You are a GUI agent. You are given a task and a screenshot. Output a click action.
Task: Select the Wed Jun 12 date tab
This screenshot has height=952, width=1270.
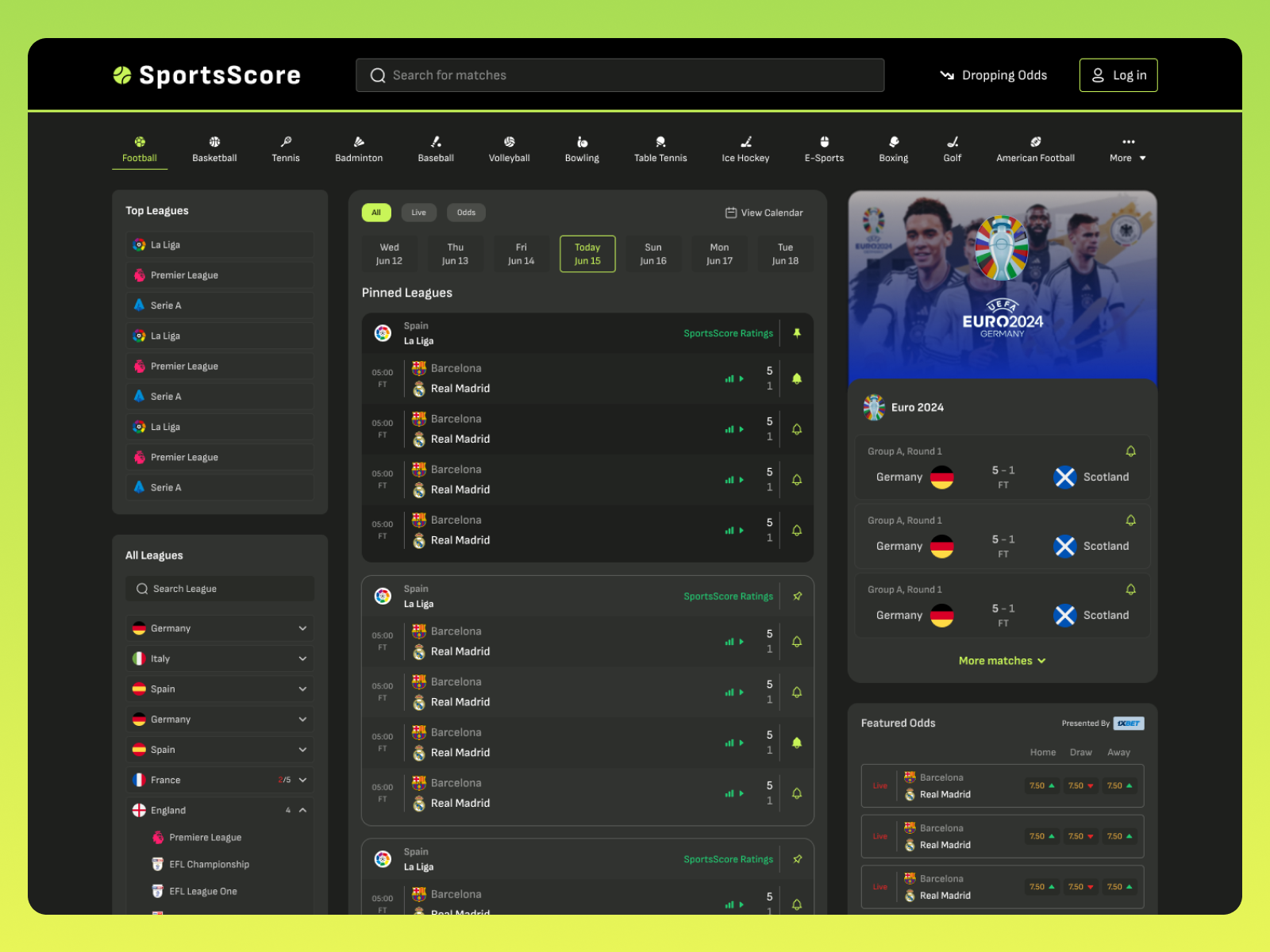389,254
